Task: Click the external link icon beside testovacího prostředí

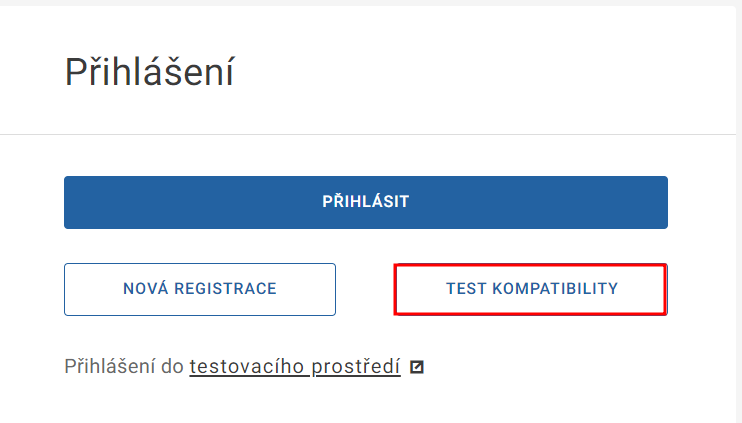Action: point(417,367)
